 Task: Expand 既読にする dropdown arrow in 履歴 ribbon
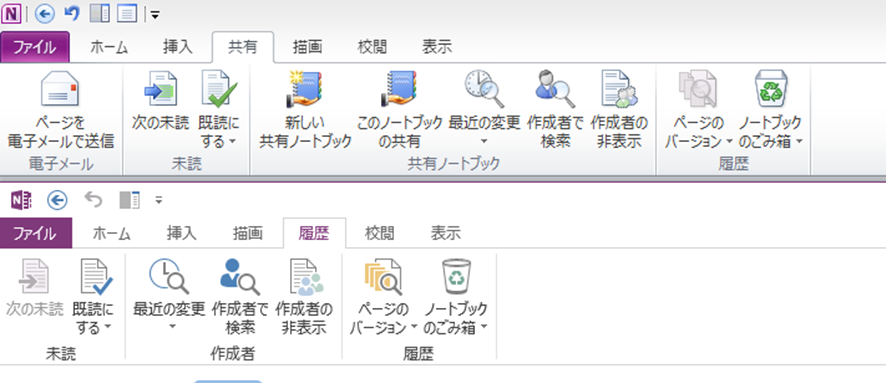click(x=107, y=327)
